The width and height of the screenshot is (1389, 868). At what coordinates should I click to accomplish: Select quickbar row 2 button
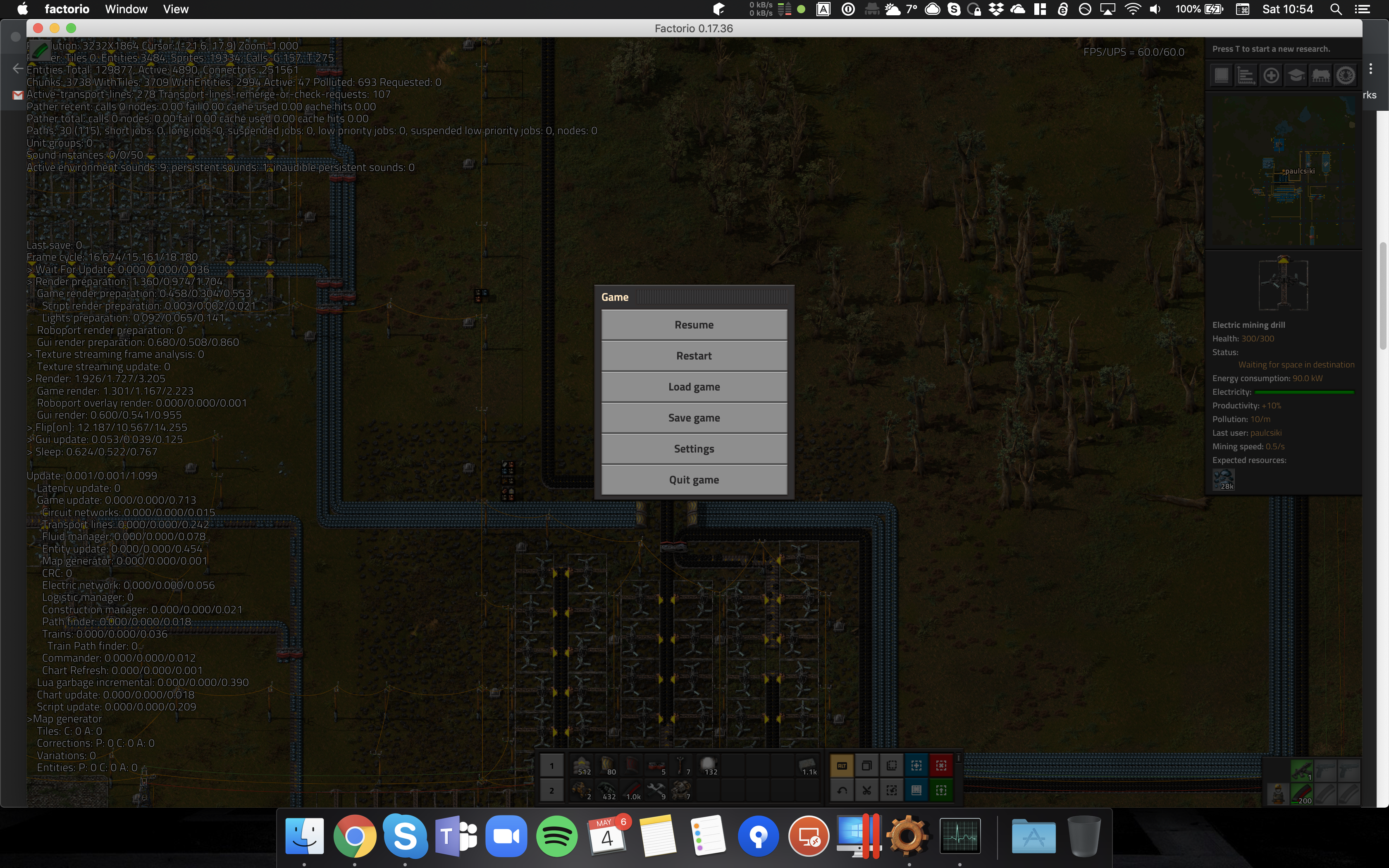551,790
